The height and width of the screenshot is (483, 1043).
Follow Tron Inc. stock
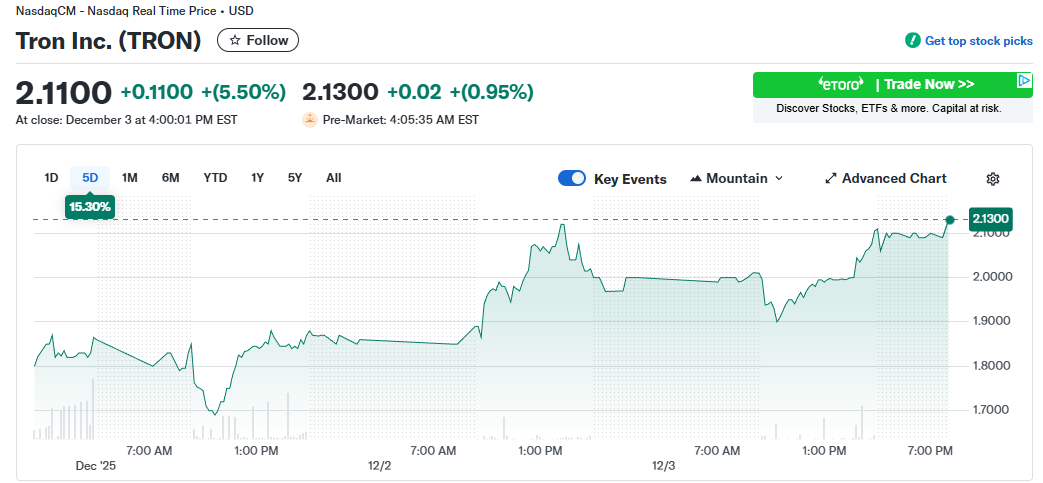pyautogui.click(x=258, y=41)
